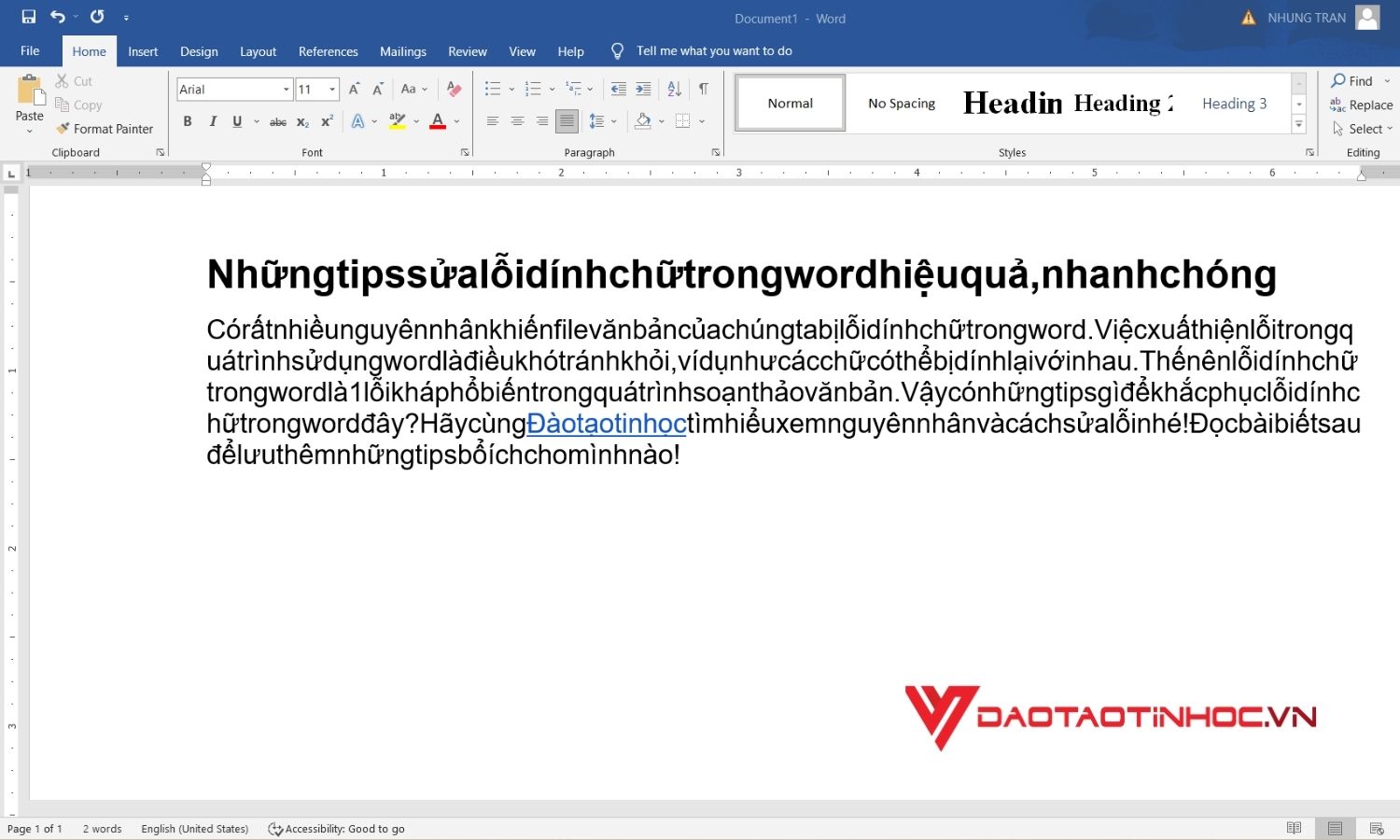The image size is (1400, 840).
Task: Toggle italic formatting
Action: coord(213,121)
